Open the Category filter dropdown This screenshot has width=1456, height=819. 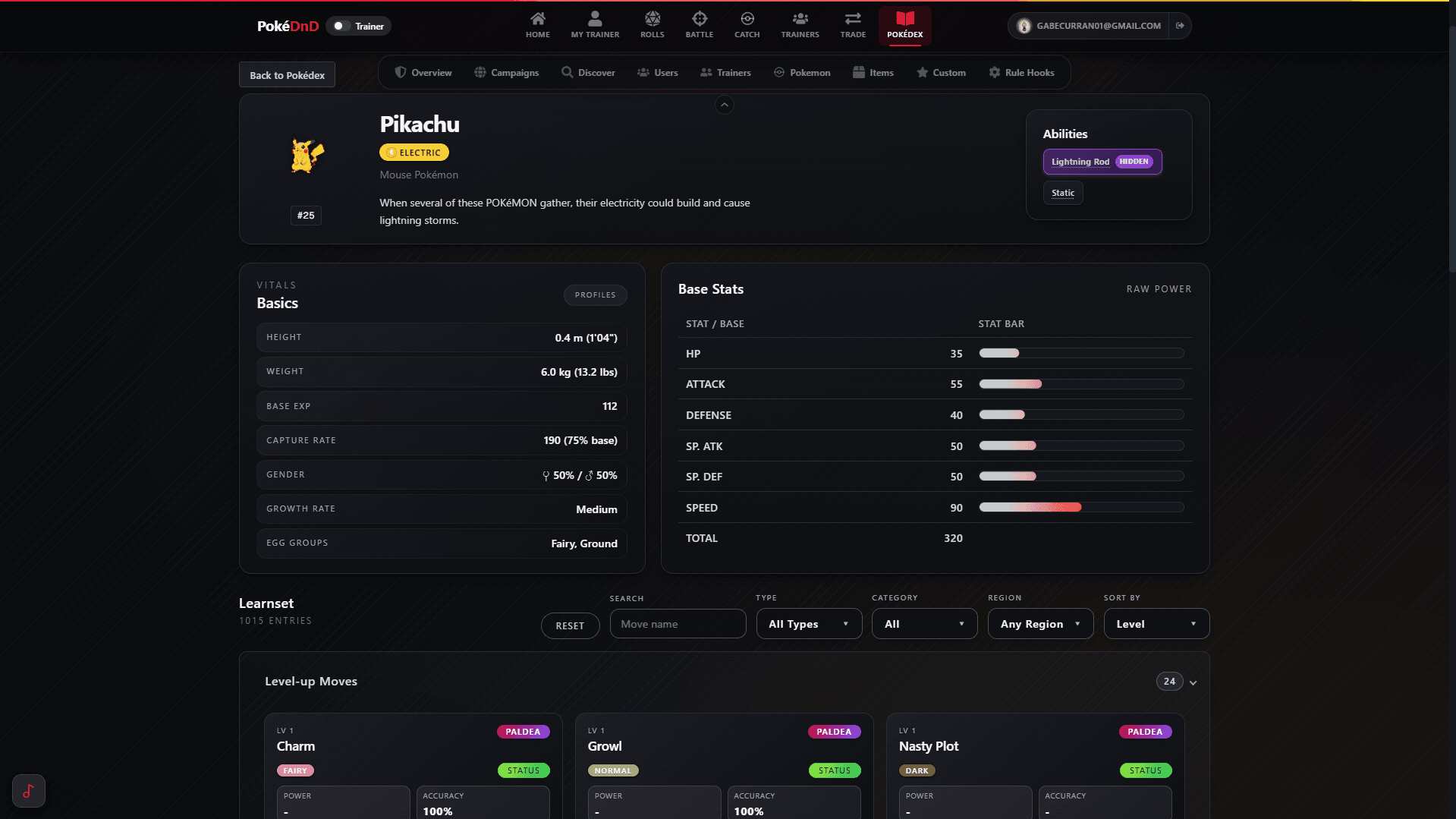tap(924, 624)
